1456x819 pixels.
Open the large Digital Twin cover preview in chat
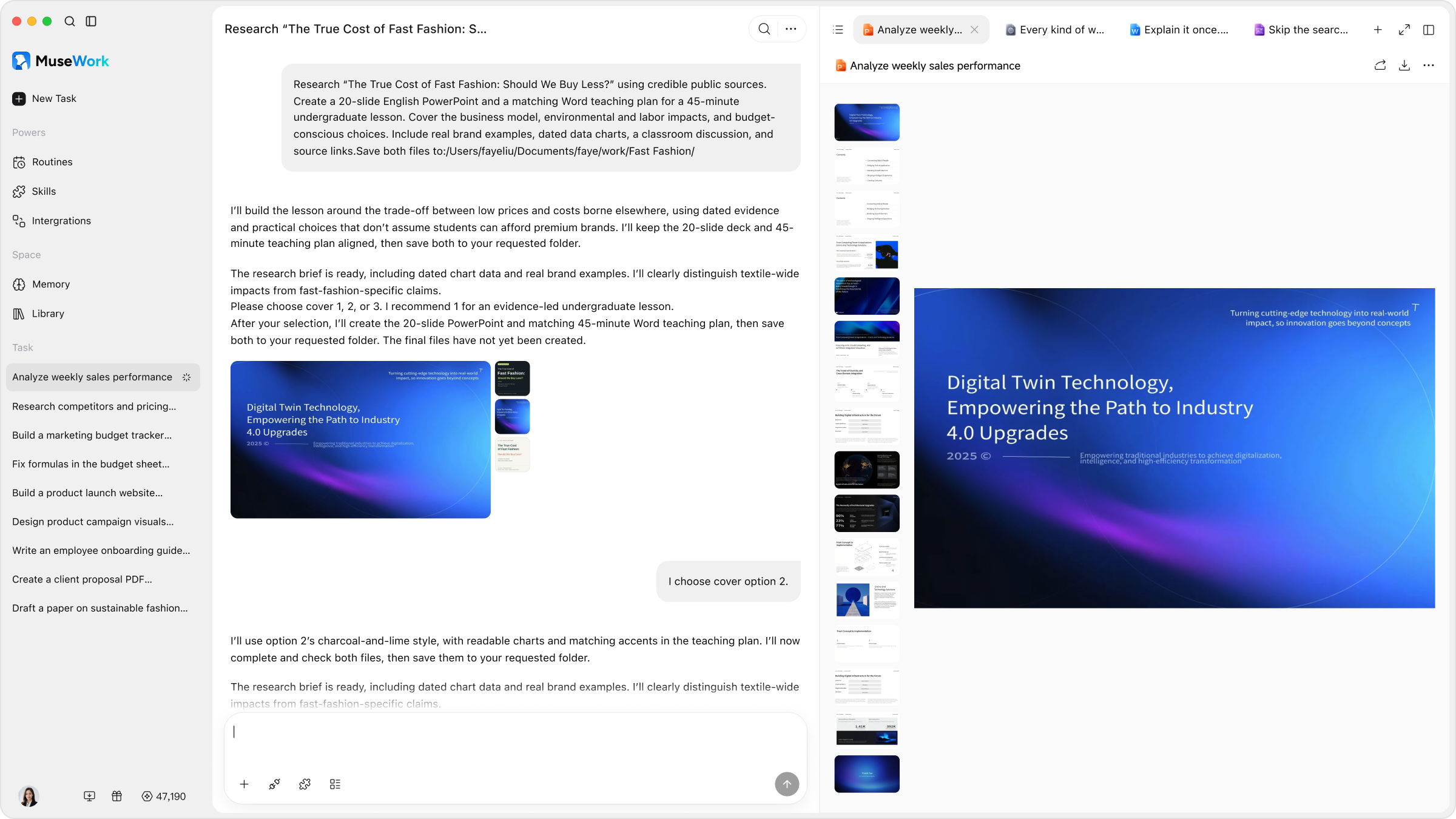coord(360,440)
